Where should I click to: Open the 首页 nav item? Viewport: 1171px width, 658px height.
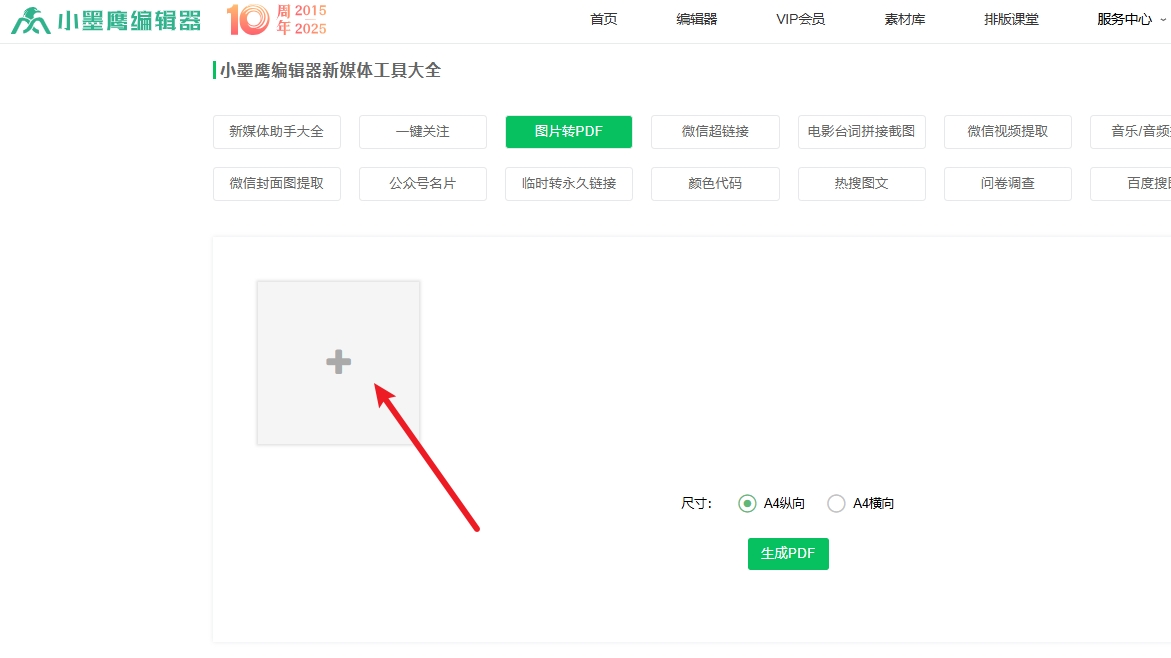coord(603,19)
